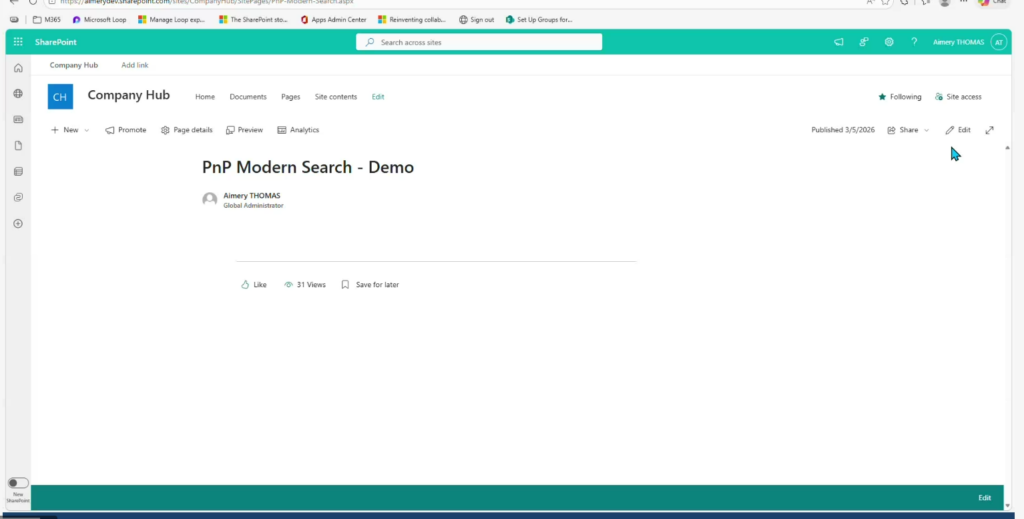
Task: Open the Home navigation item
Action: pyautogui.click(x=205, y=97)
